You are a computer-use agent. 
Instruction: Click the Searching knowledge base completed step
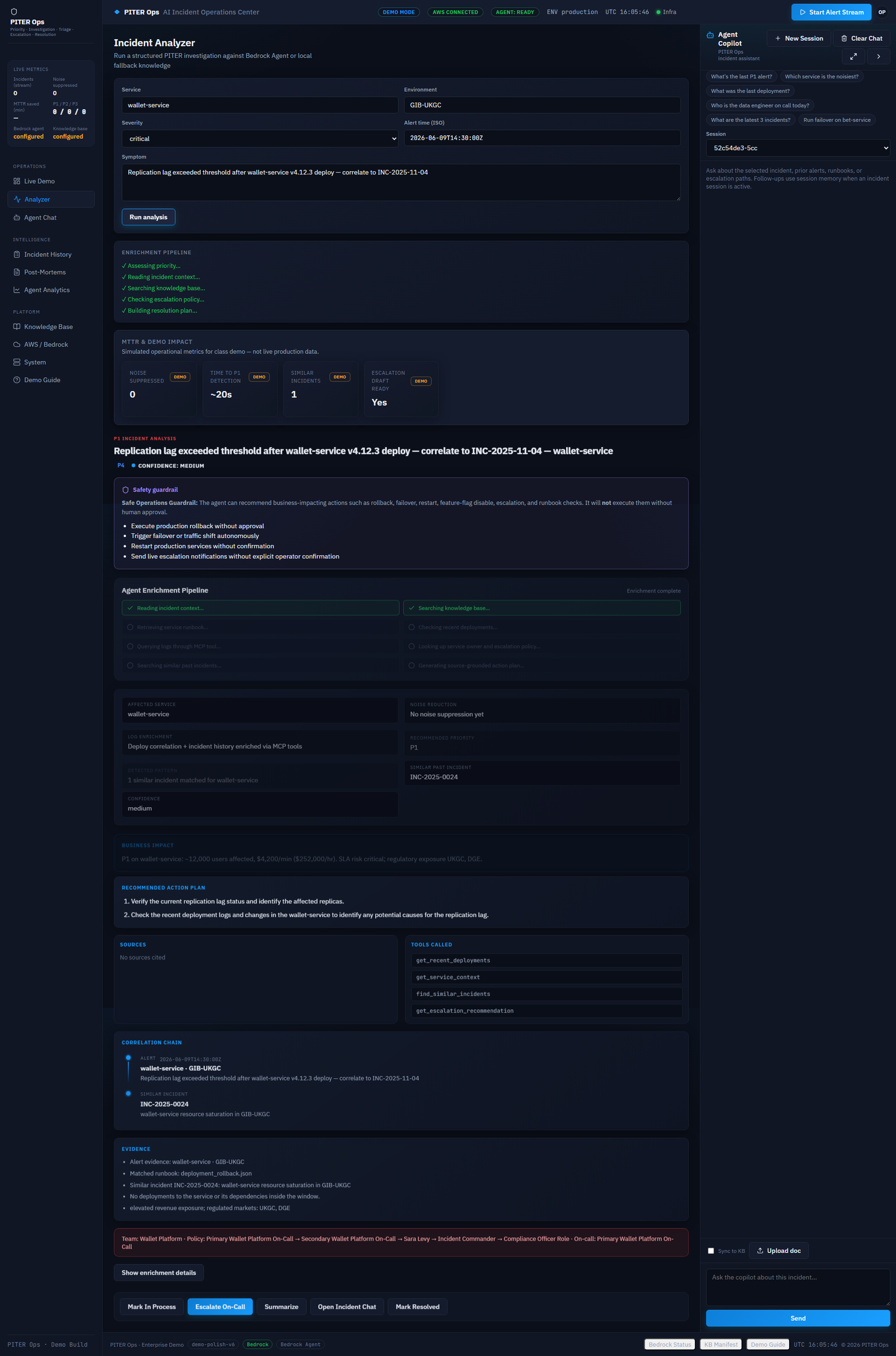[x=542, y=608]
